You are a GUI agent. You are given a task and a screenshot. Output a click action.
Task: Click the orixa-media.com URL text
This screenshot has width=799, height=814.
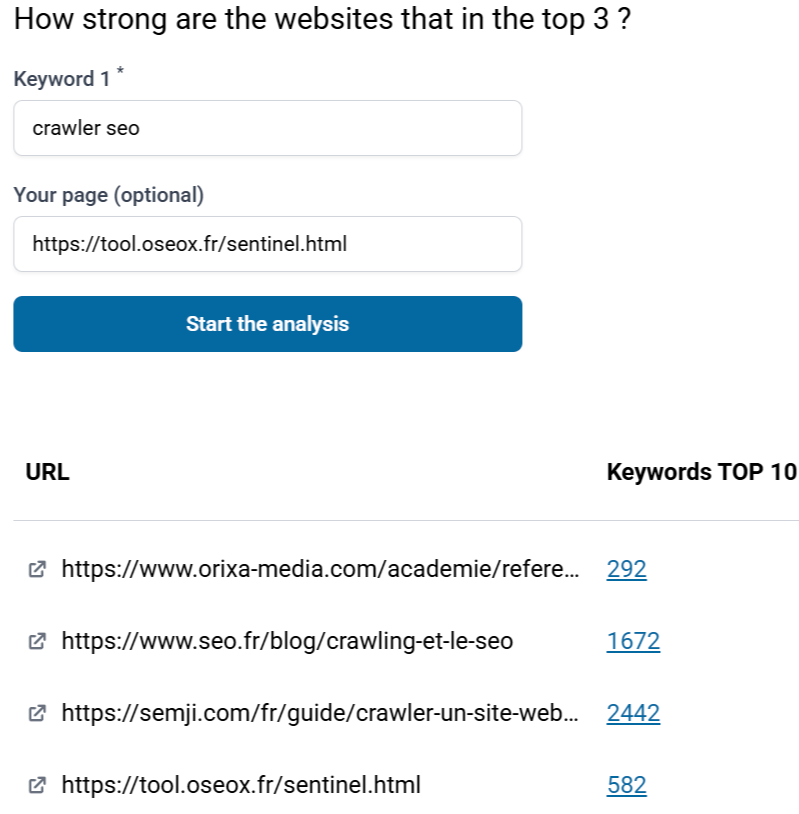[x=320, y=570]
